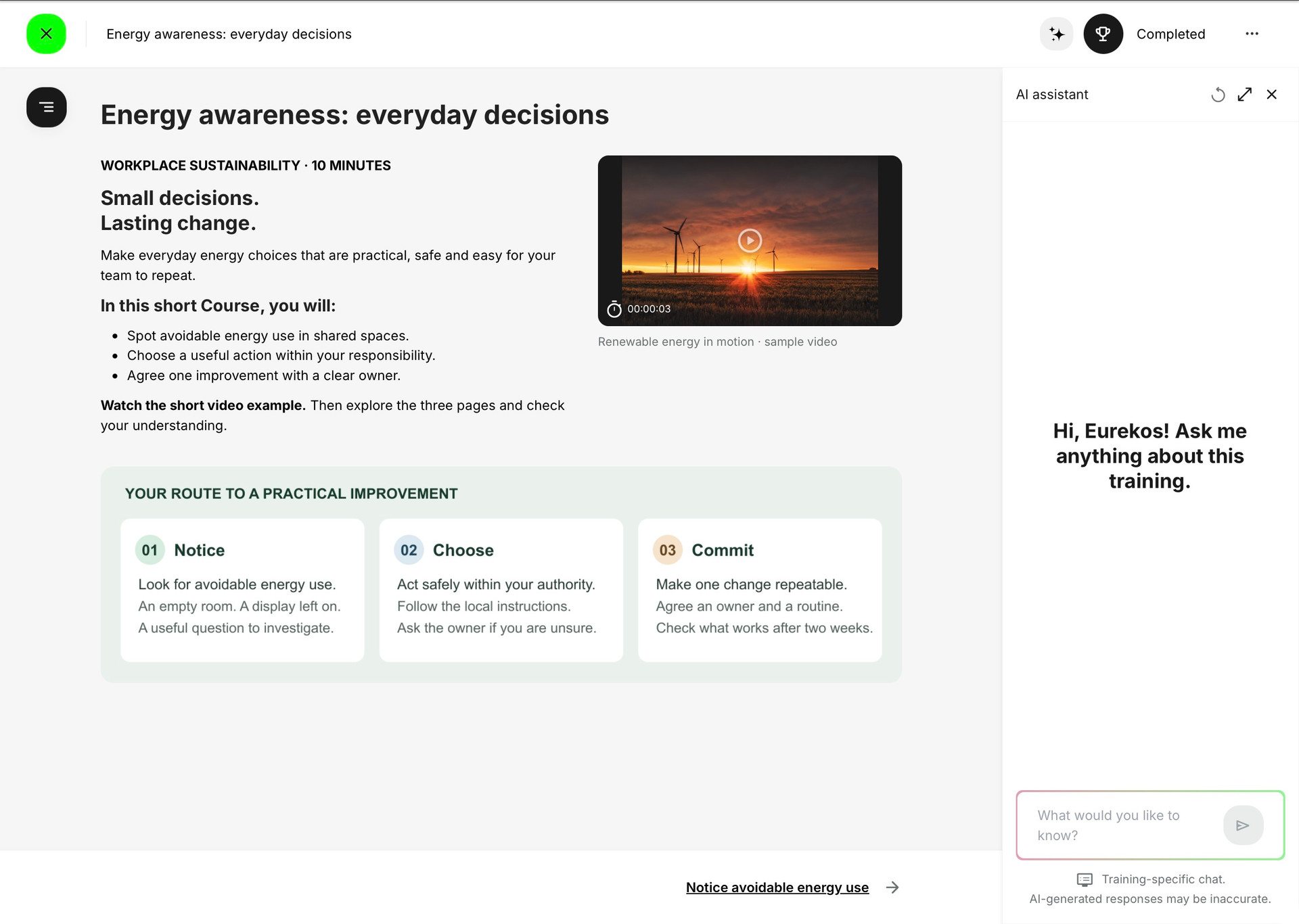Viewport: 1299px width, 924px height.
Task: Click the '00:00:03' video duration text
Action: pos(648,309)
